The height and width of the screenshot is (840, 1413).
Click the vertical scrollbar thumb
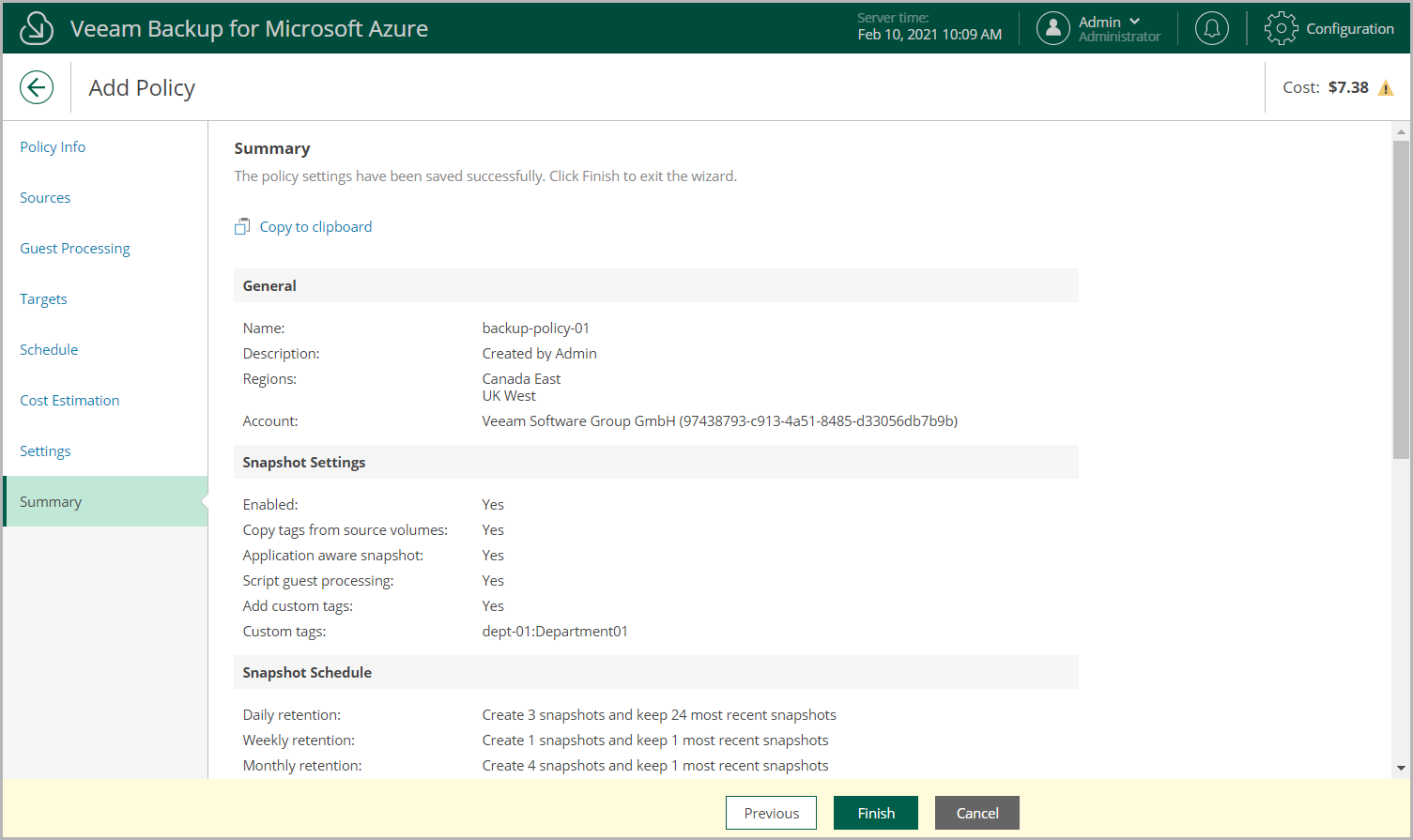tap(1401, 300)
